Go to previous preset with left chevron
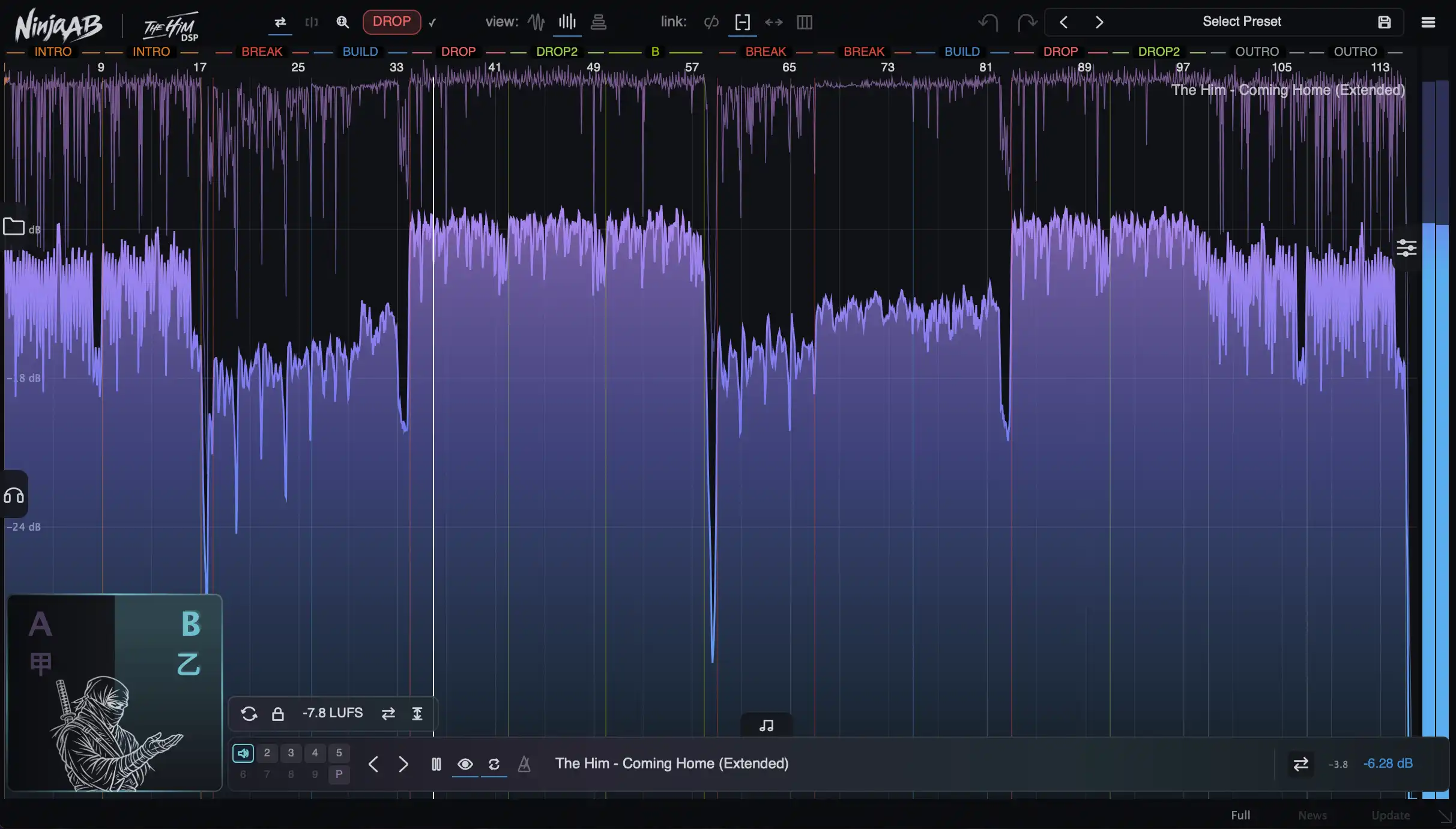The width and height of the screenshot is (1456, 829). coord(1063,22)
